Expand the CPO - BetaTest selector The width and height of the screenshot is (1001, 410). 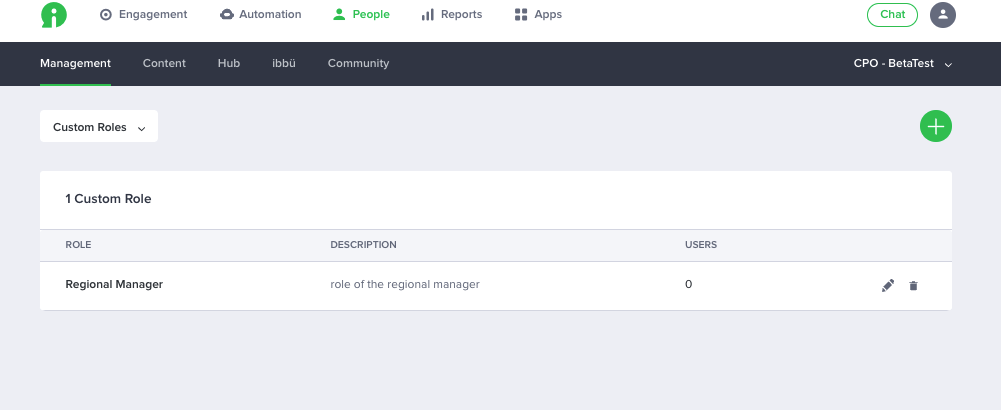point(903,64)
